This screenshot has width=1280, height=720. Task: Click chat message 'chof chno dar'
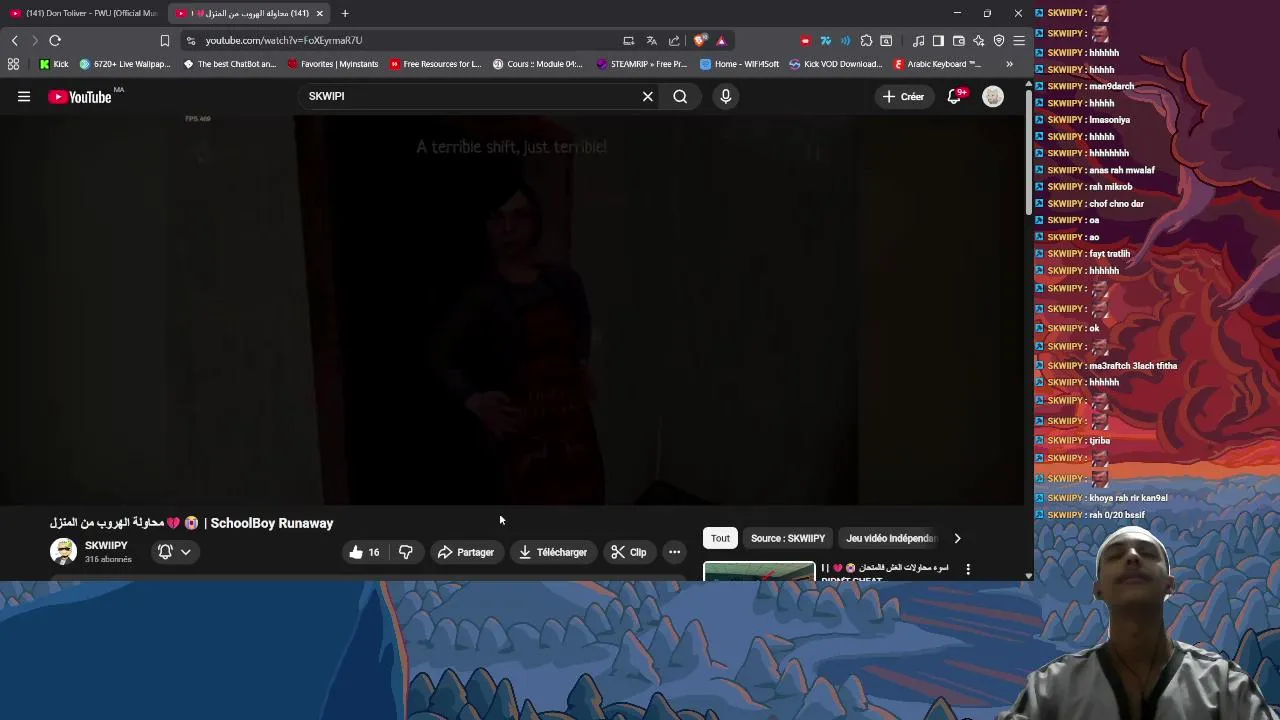click(x=1116, y=204)
